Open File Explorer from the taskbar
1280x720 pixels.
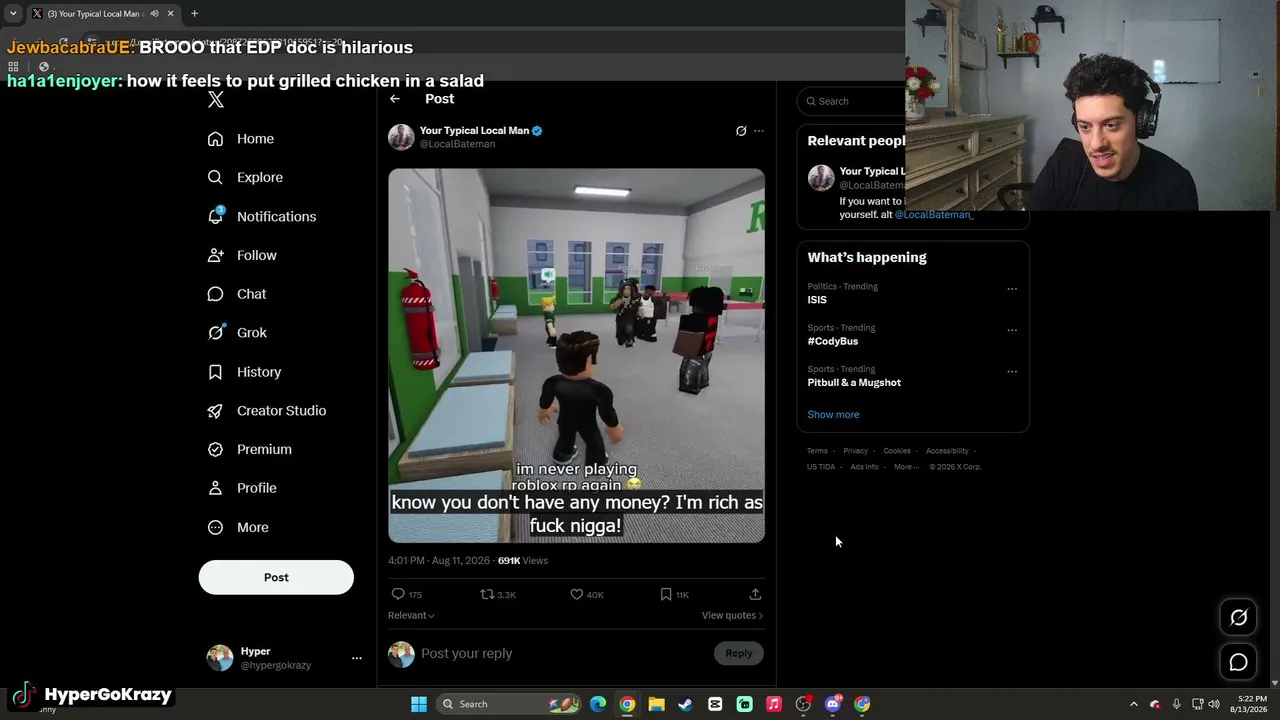coord(656,704)
